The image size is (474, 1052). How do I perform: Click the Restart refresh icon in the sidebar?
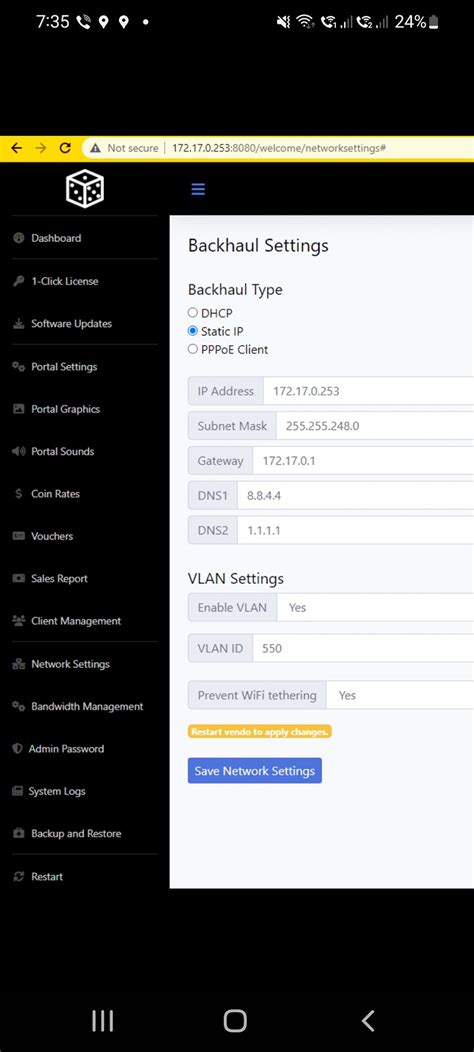(x=19, y=876)
